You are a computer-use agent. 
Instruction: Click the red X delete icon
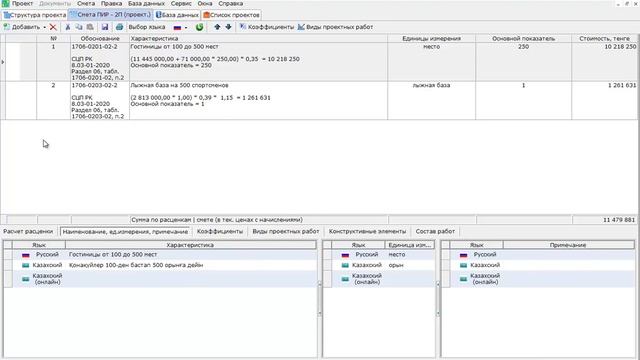pyautogui.click(x=53, y=27)
